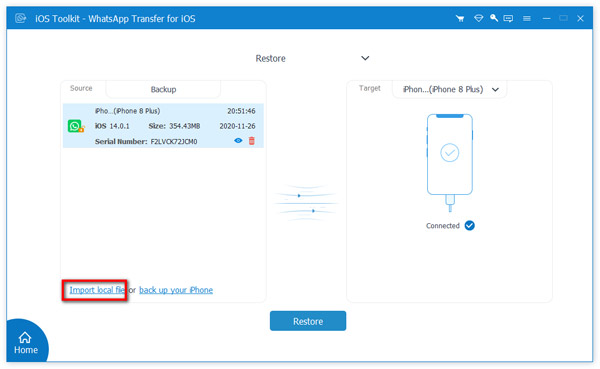
Task: Delete the iPhone 8 Plus backup
Action: tap(251, 141)
